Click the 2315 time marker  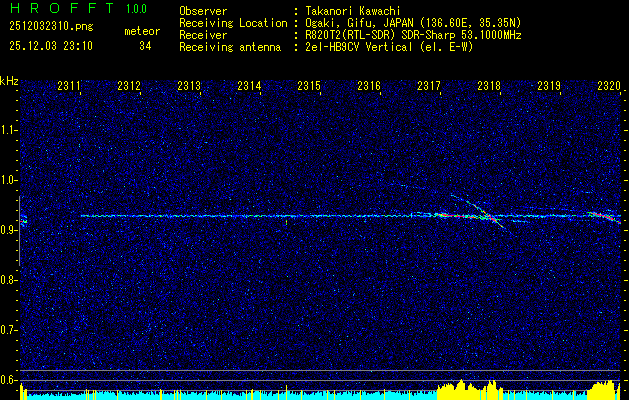point(309,85)
